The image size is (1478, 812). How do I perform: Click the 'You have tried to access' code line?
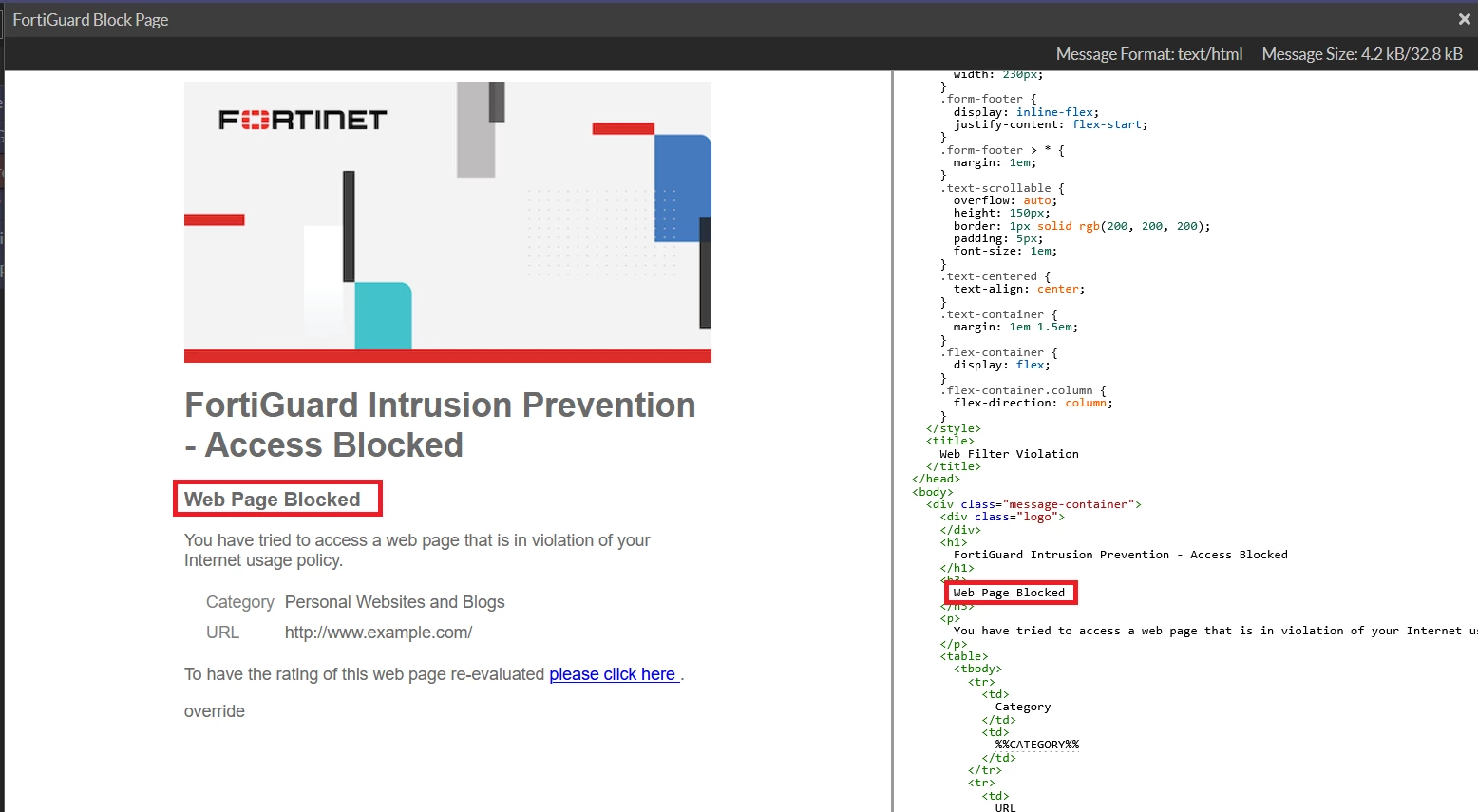click(1215, 631)
